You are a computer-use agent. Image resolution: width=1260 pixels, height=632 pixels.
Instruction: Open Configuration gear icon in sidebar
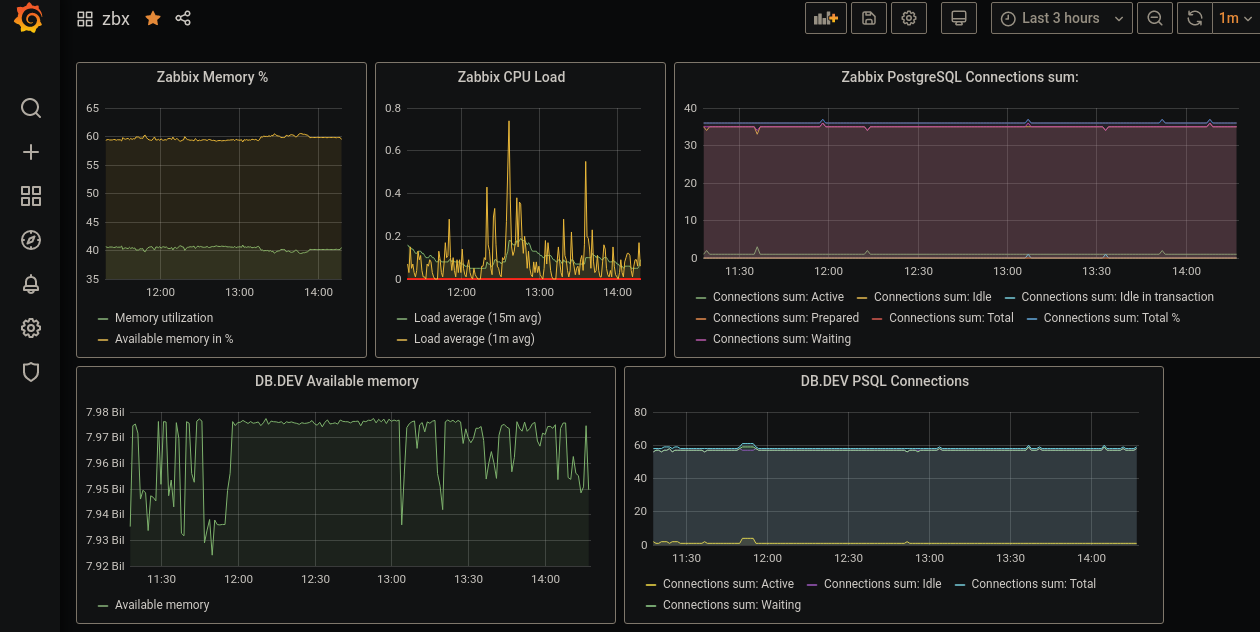(31, 328)
